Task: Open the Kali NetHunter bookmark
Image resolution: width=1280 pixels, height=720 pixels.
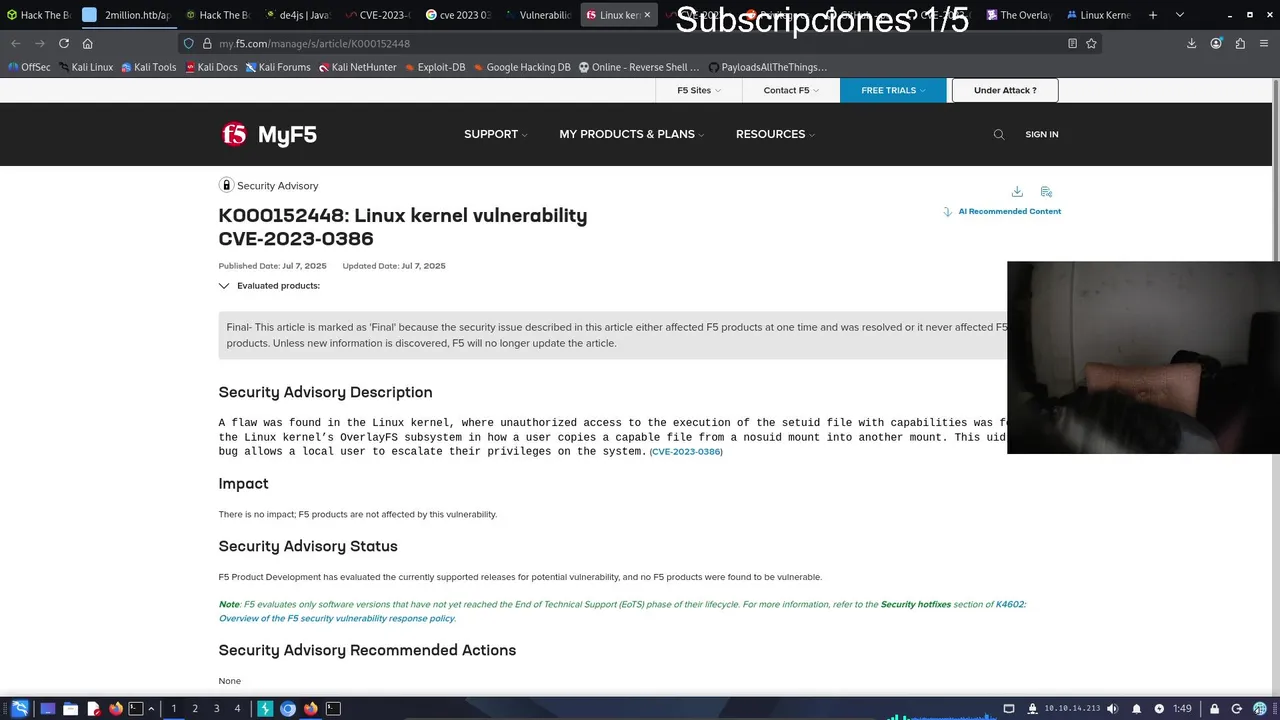Action: 358,67
